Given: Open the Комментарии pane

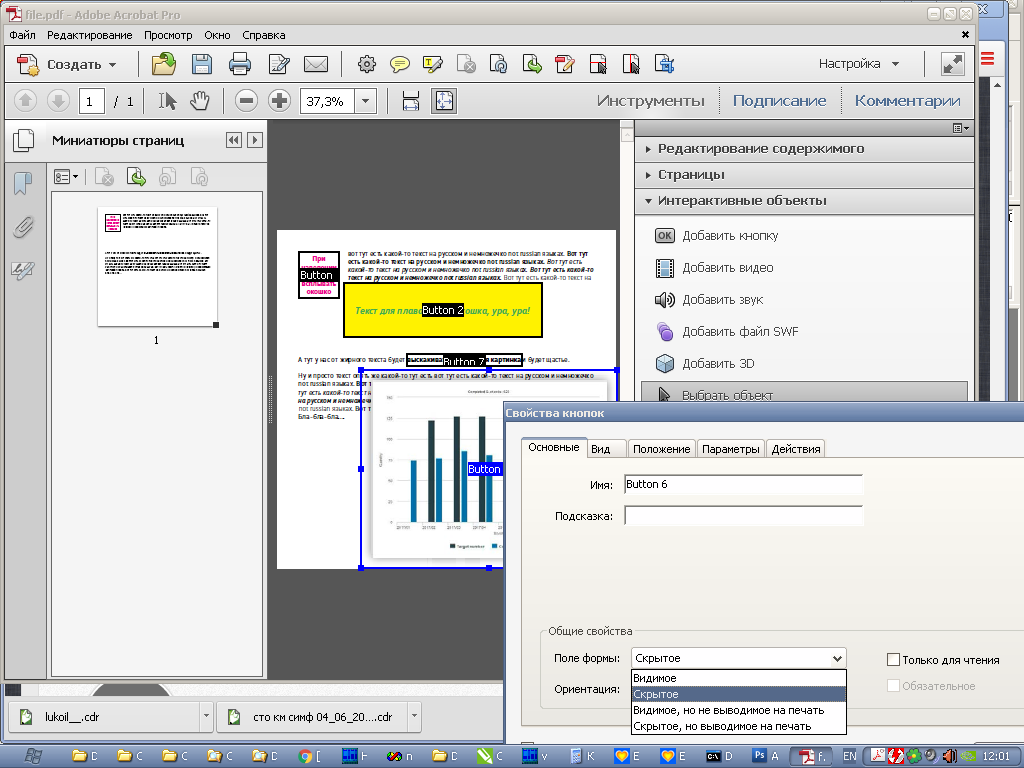Looking at the screenshot, I should [x=907, y=101].
